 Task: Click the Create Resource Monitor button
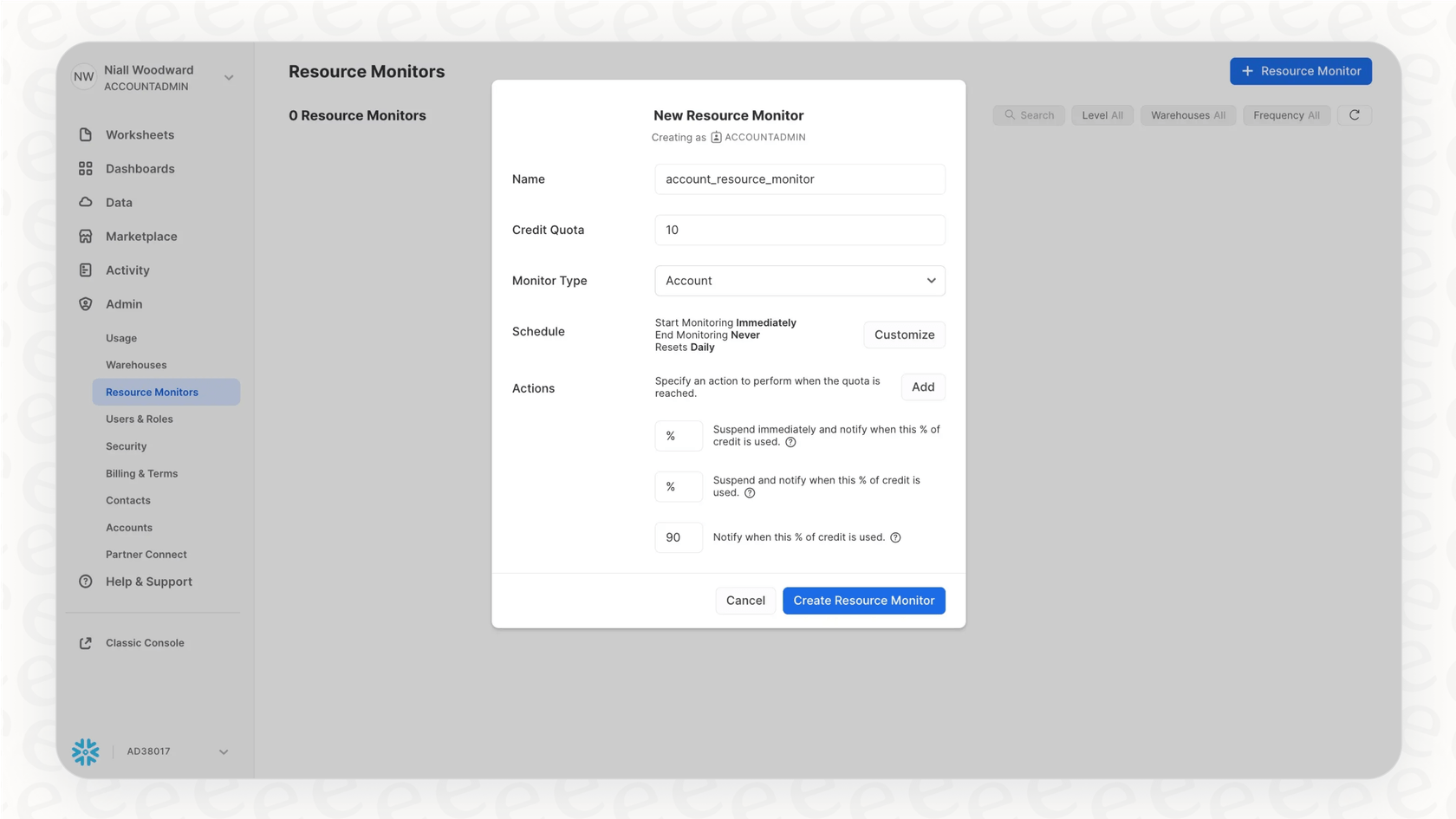[x=863, y=600]
